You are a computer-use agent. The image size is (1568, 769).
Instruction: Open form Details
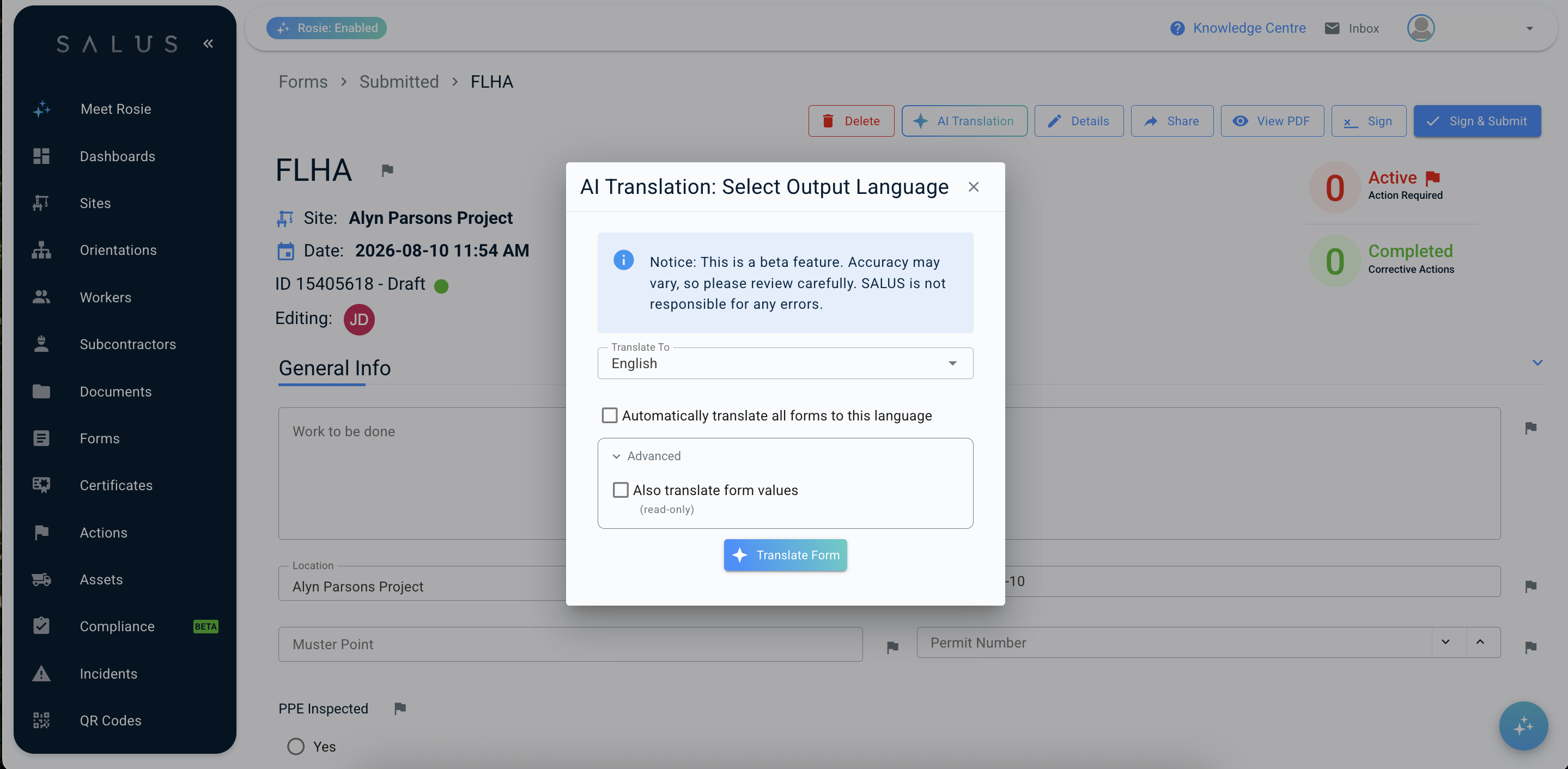1079,121
